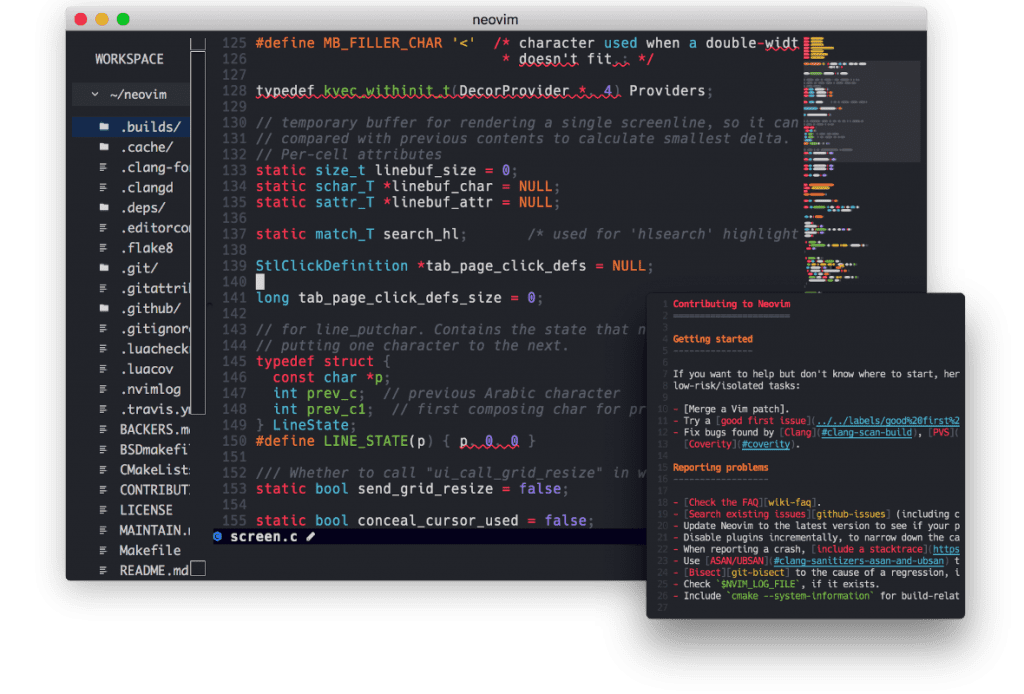Screen dimensions: 1024x694
Task: Click the 'Reporting problems' heading
Action: point(720,468)
